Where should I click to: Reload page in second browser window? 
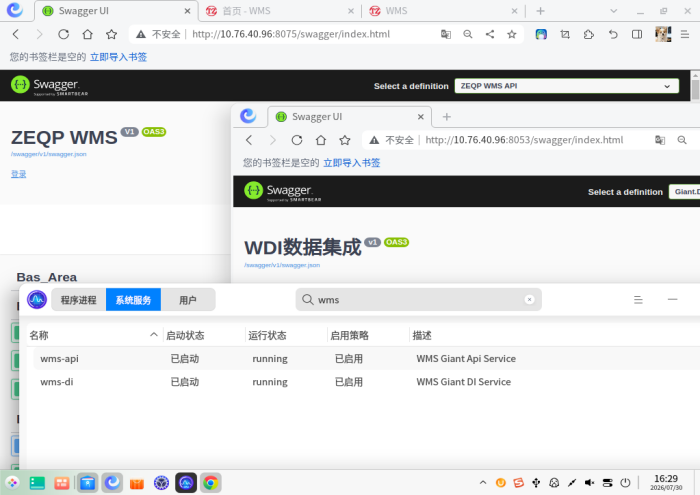[297, 140]
